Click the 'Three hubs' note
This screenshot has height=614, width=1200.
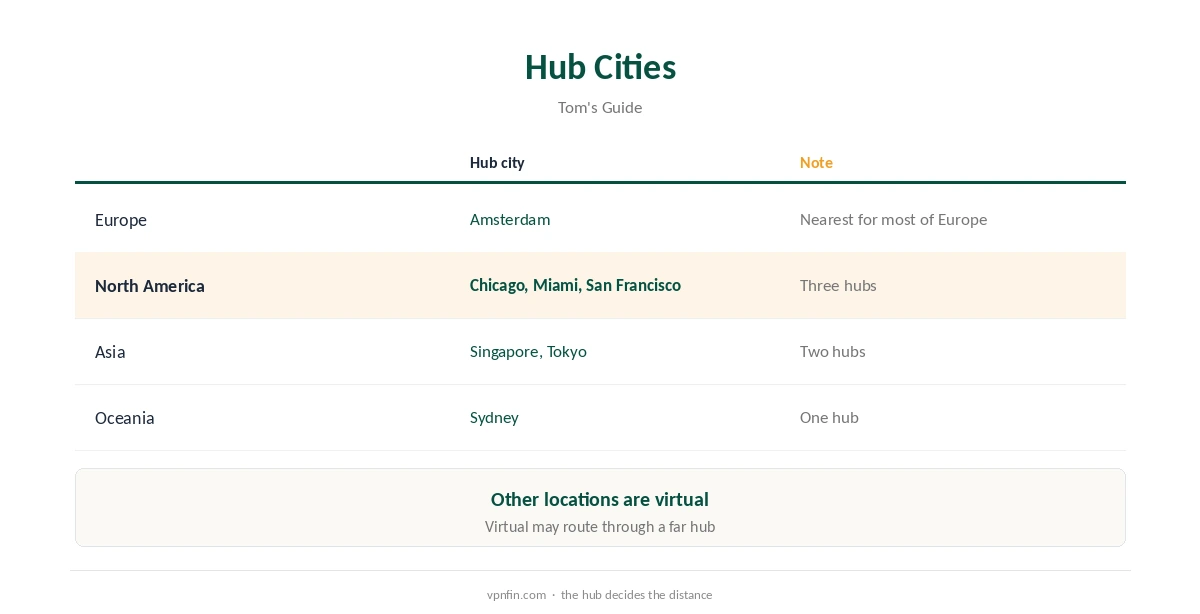click(838, 285)
